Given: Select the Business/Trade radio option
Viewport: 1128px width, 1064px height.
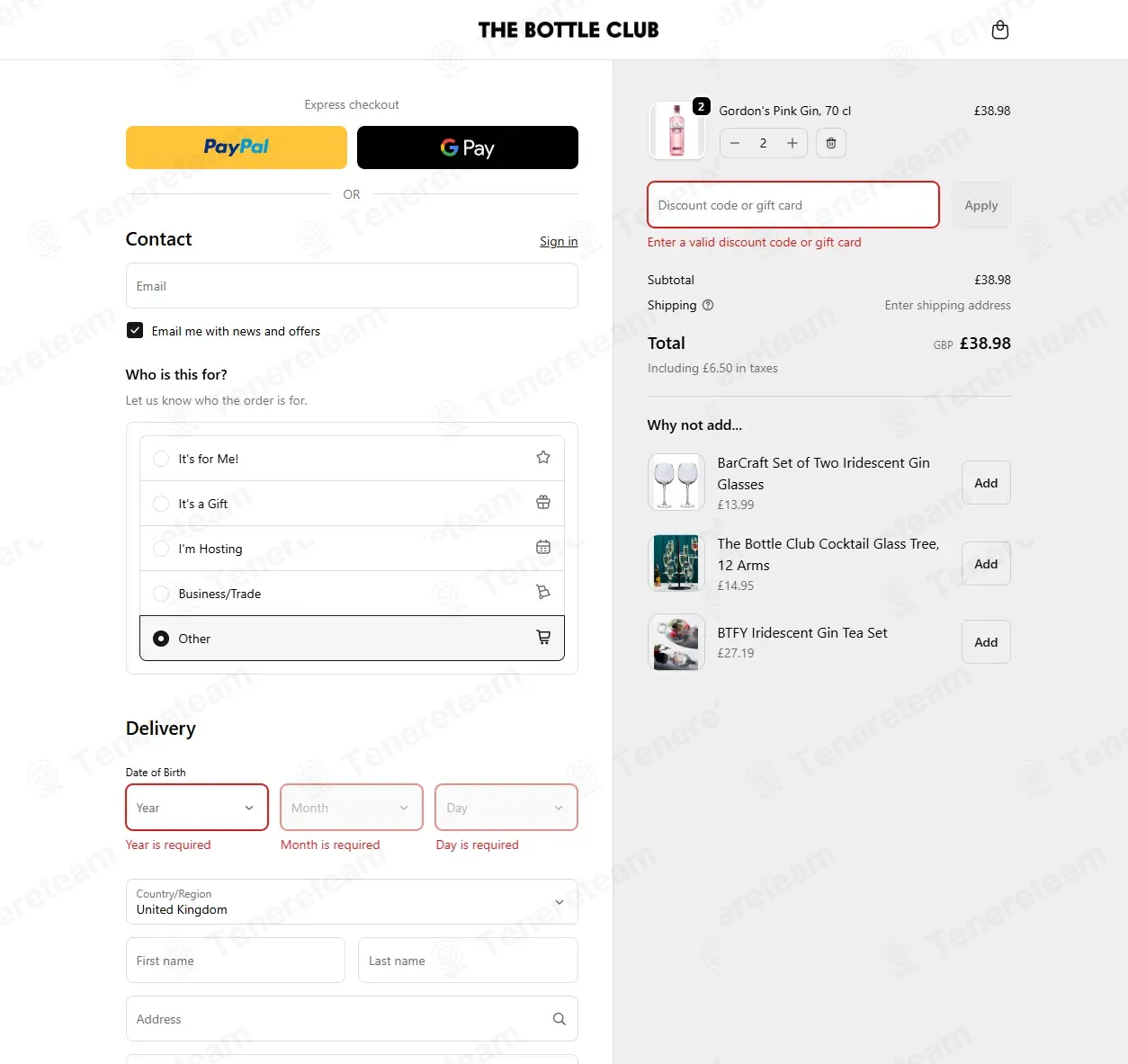Looking at the screenshot, I should click(161, 594).
